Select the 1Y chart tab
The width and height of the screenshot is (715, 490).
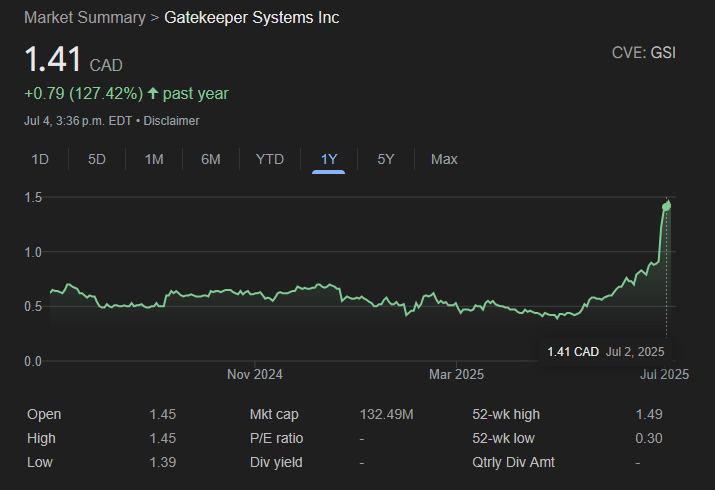[329, 159]
